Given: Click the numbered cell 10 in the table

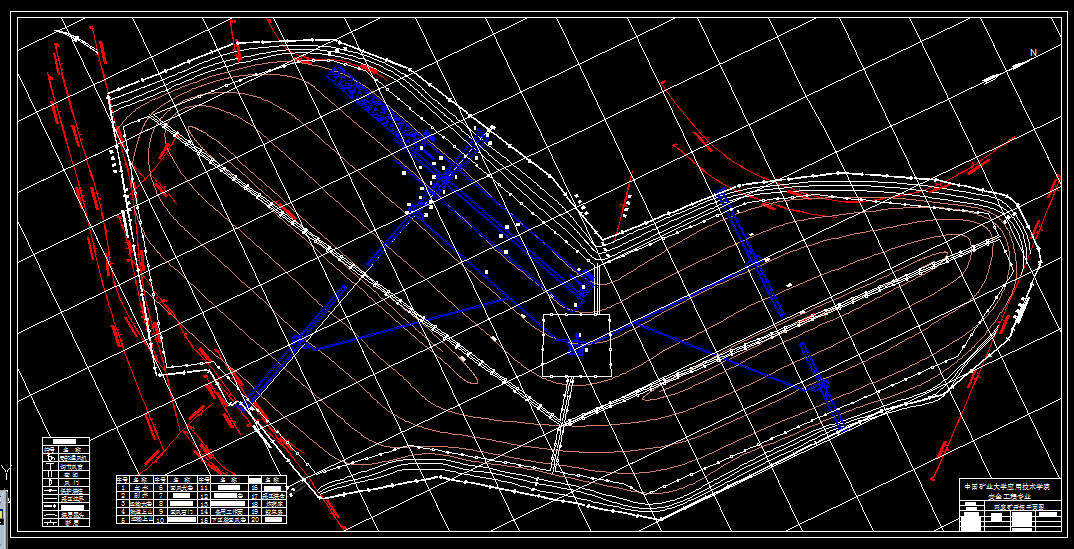Looking at the screenshot, I should coord(160,520).
